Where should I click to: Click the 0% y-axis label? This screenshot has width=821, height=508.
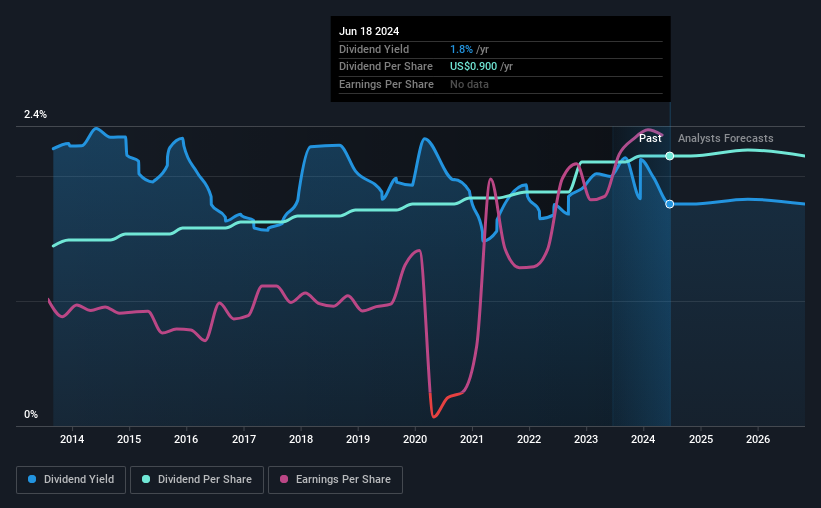(x=31, y=414)
